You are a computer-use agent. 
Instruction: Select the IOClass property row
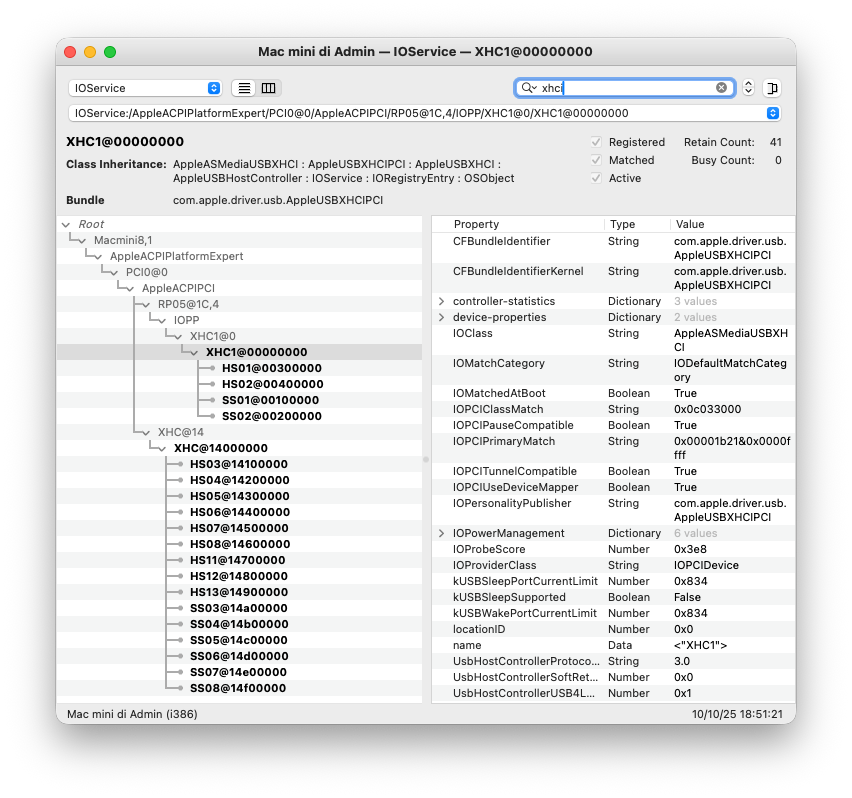613,340
